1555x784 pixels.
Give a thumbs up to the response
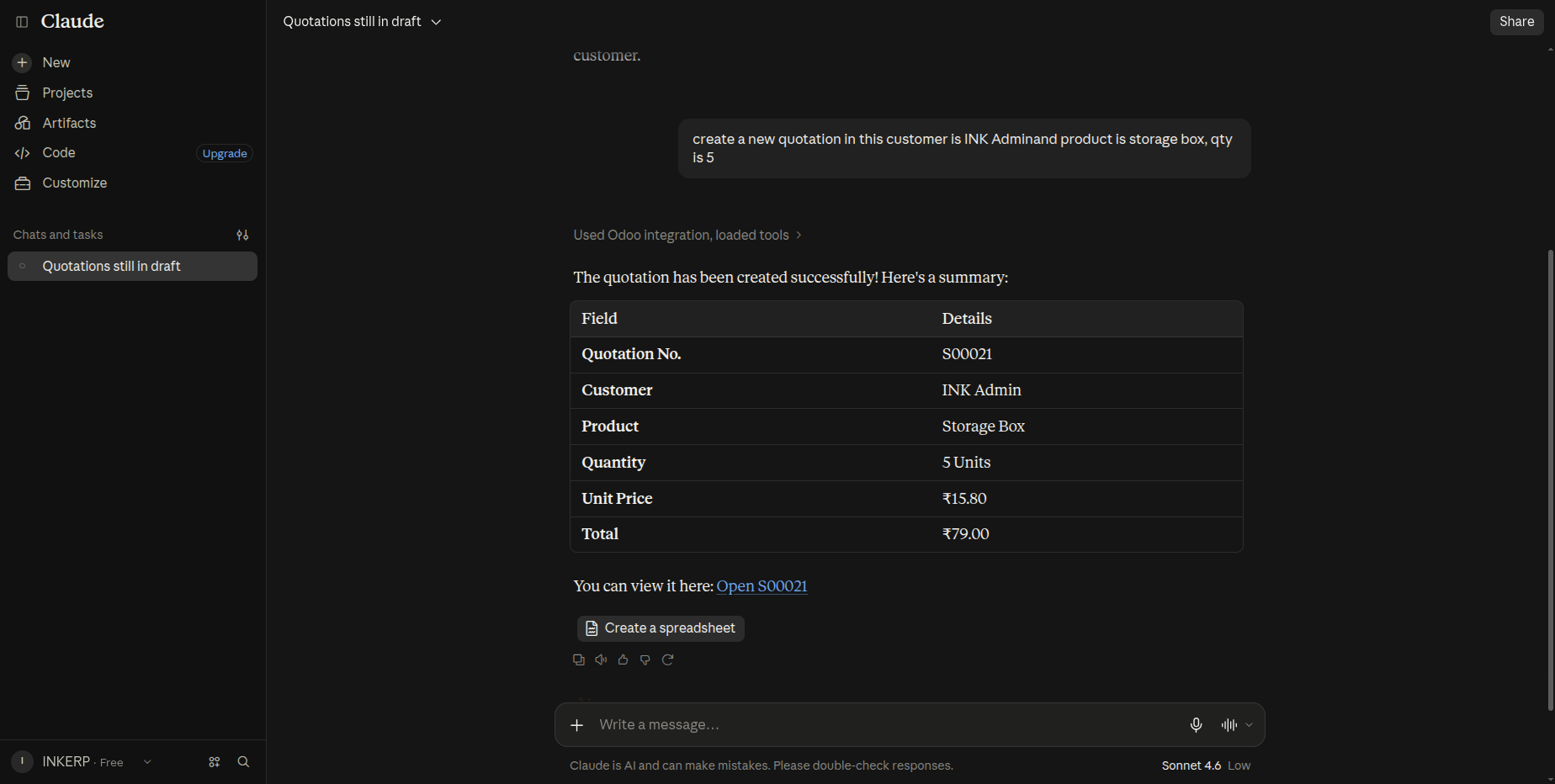point(623,660)
